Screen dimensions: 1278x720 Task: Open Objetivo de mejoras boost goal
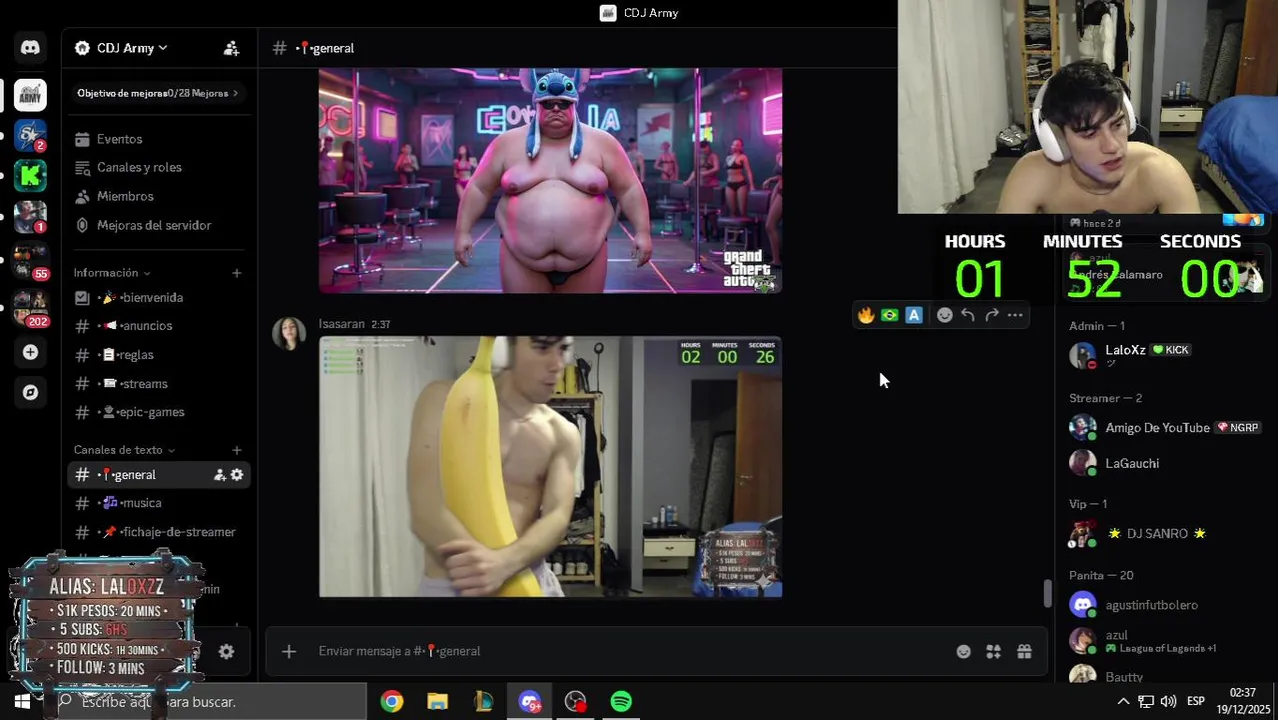click(158, 93)
